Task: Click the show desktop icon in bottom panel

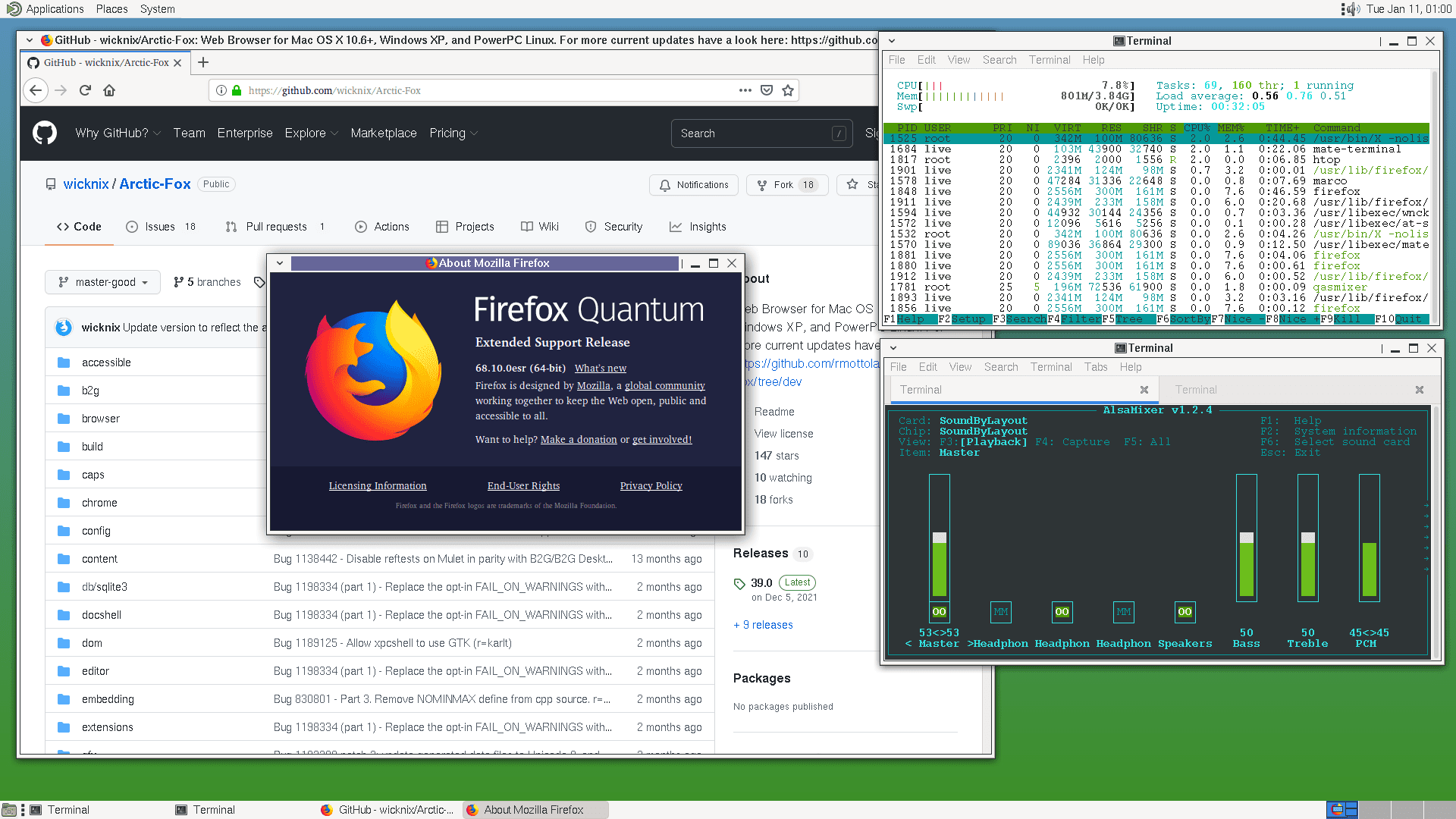Action: pyautogui.click(x=8, y=810)
